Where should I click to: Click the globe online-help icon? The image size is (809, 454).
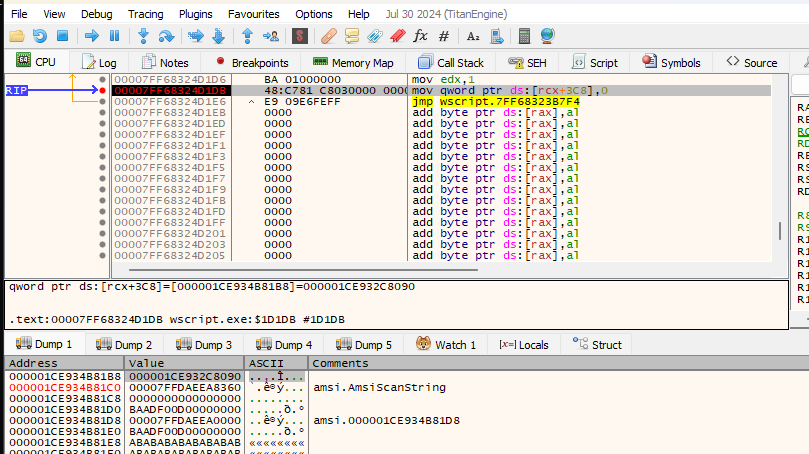547,36
